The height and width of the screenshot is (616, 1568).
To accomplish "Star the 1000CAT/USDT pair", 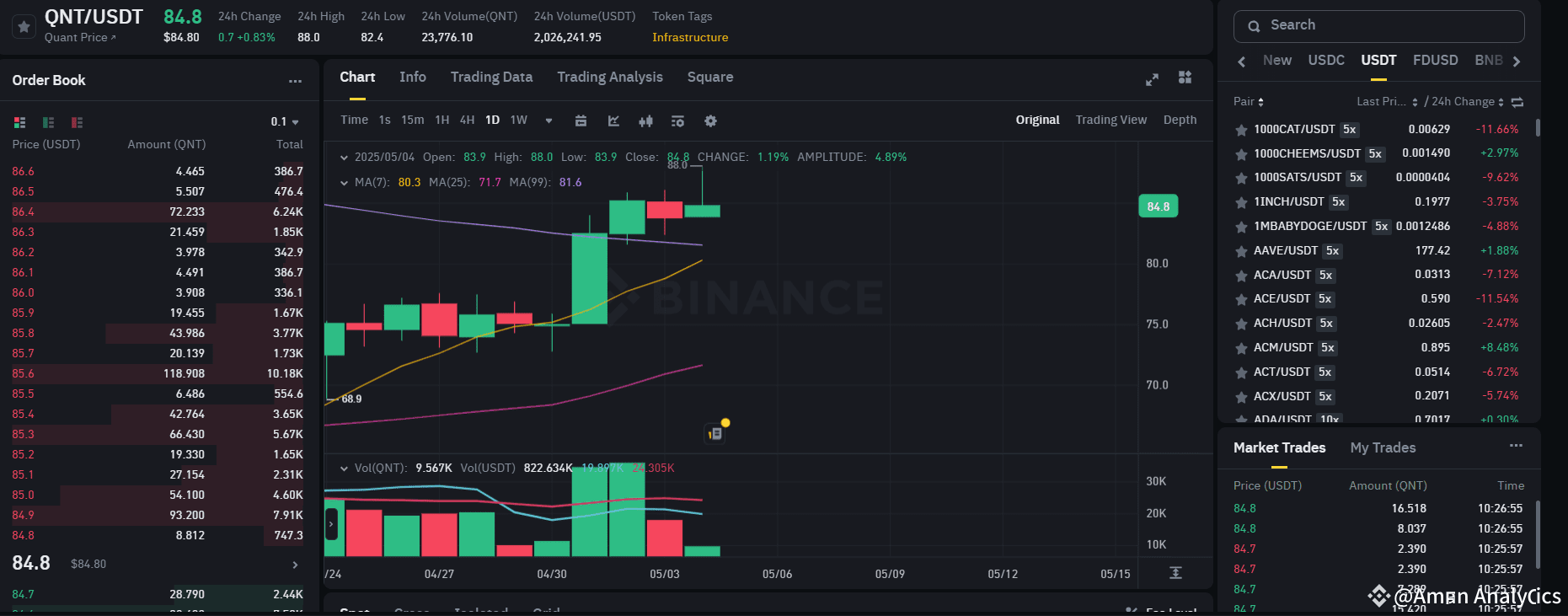I will 1241,130.
